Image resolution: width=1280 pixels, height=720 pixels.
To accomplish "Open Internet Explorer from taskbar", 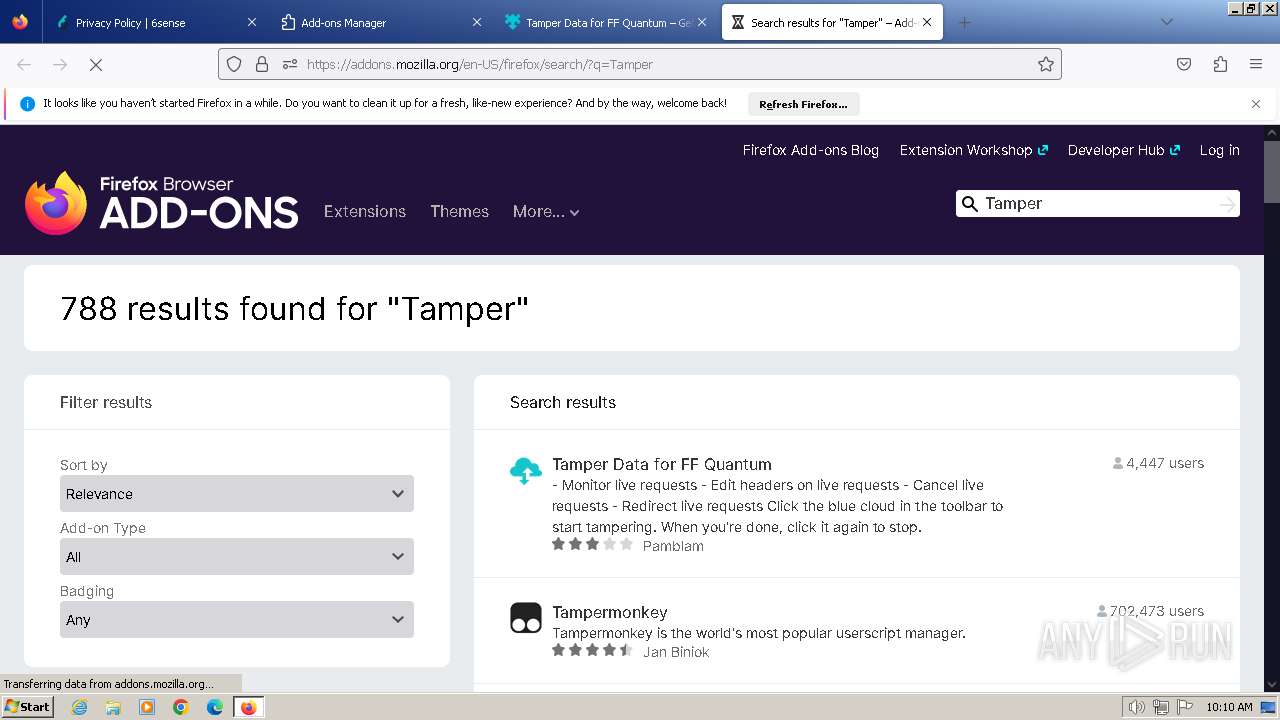I will click(80, 707).
